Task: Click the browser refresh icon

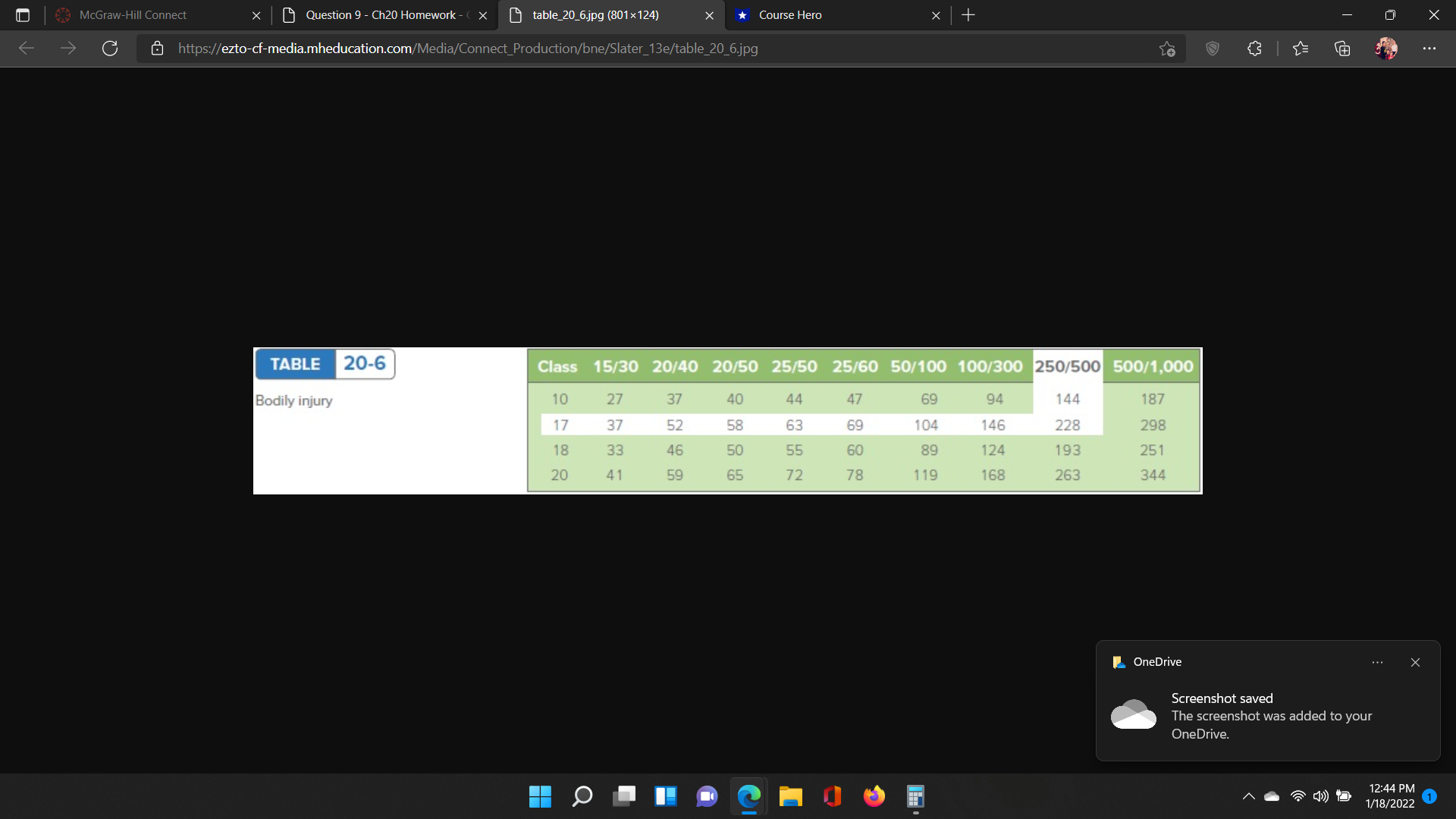Action: point(110,48)
